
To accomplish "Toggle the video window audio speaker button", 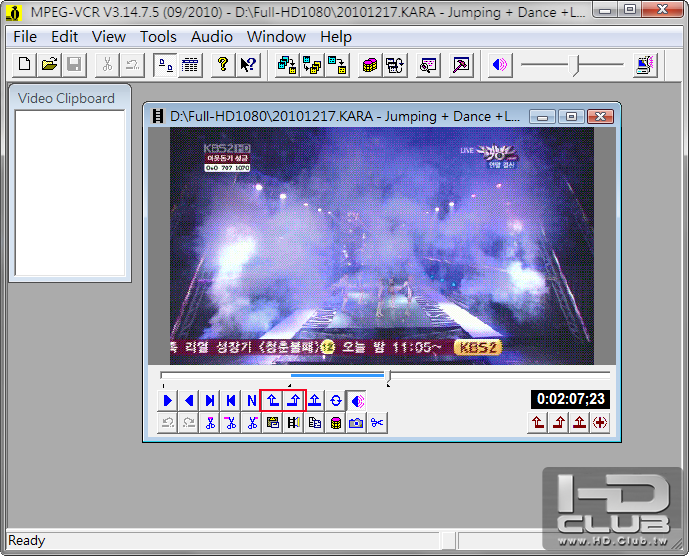I will pos(357,400).
